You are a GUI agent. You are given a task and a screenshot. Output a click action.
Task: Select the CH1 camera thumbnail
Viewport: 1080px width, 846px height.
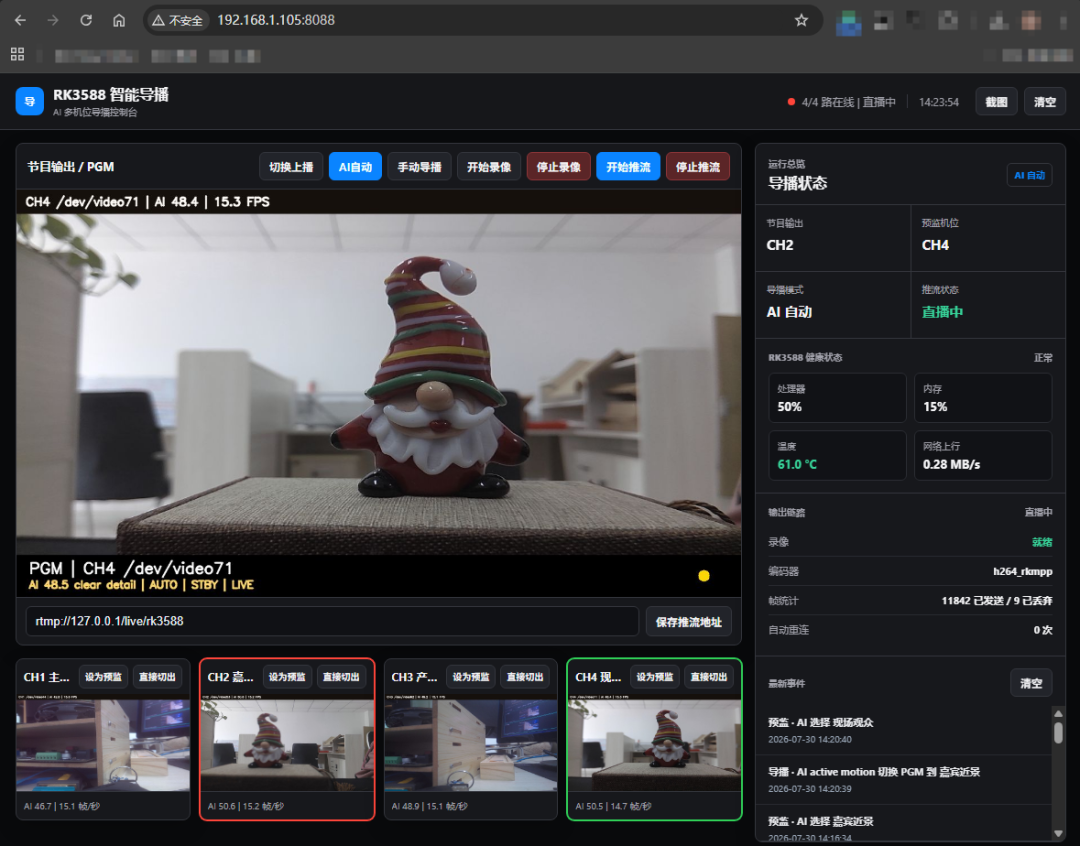[x=103, y=743]
